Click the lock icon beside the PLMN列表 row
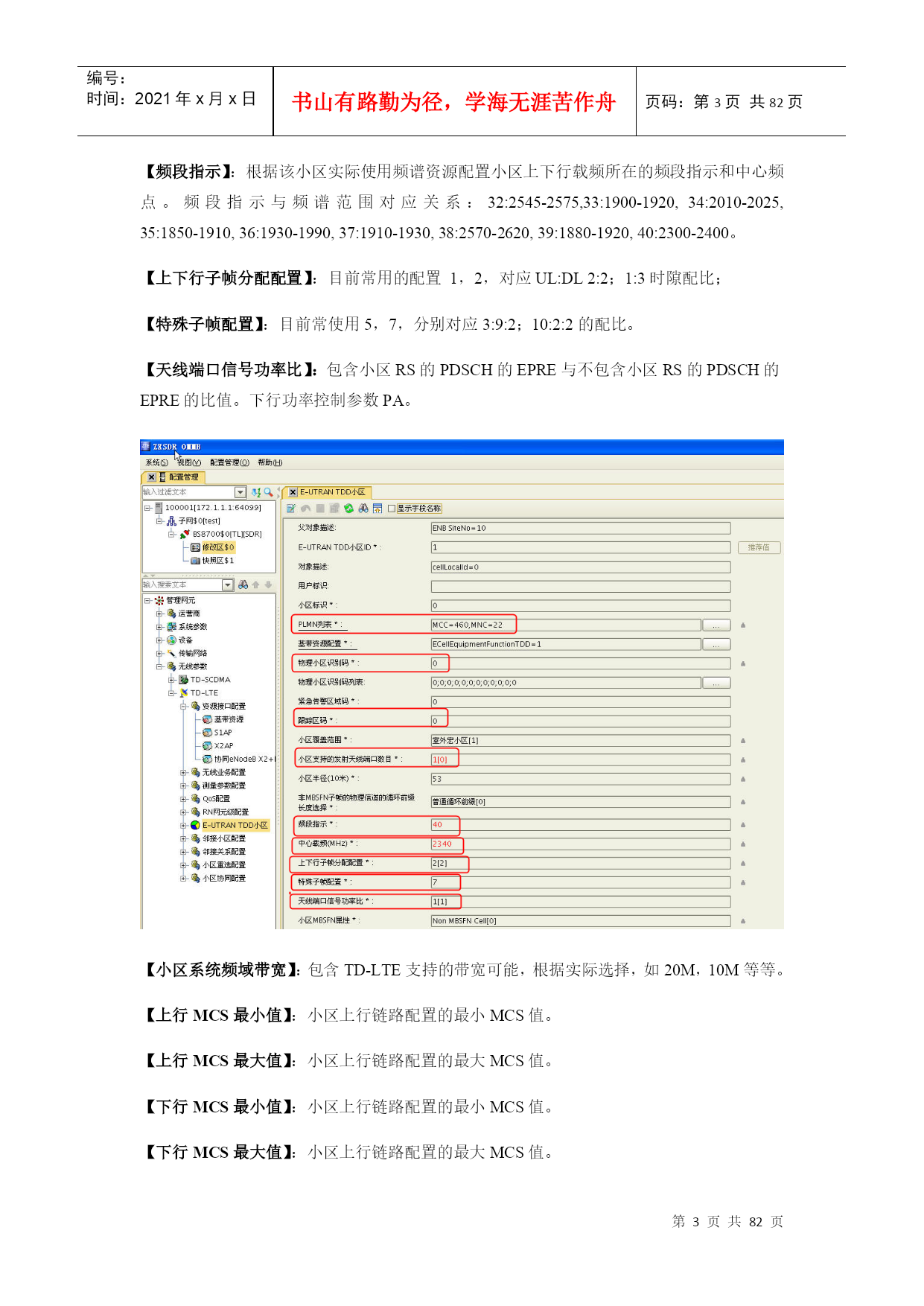 (x=743, y=625)
